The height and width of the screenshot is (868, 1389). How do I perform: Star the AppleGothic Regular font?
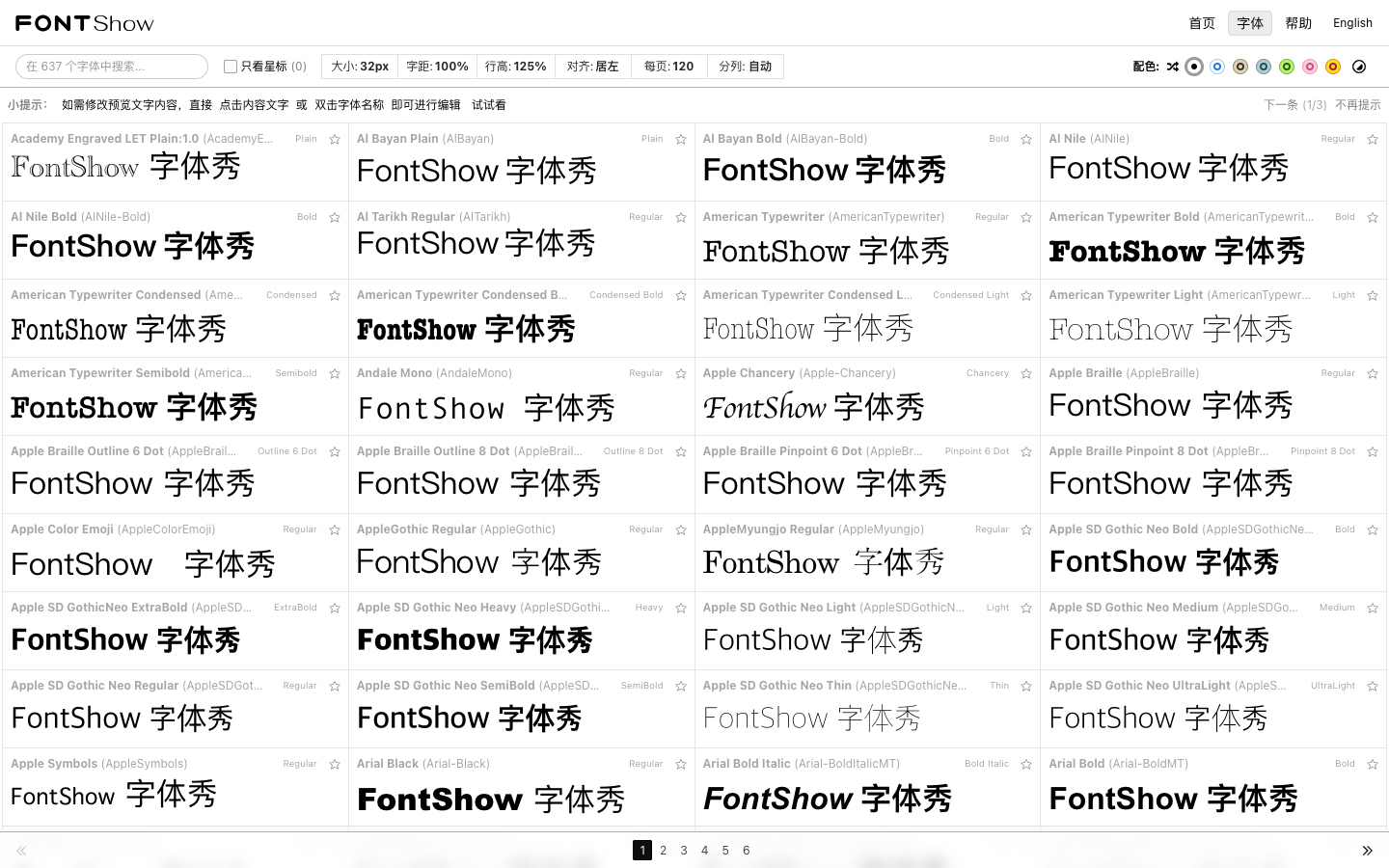click(681, 529)
